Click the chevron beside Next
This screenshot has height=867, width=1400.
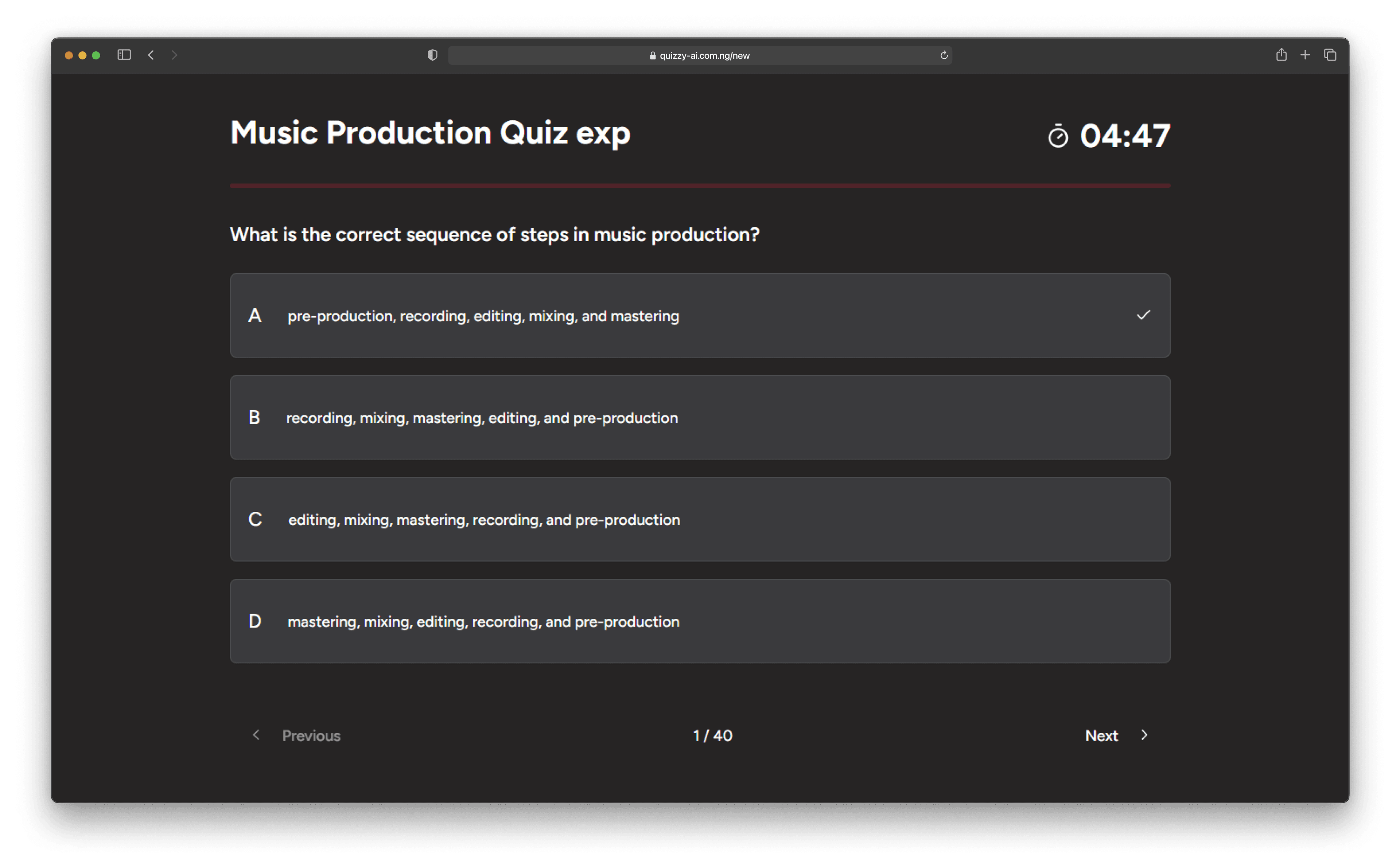tap(1144, 735)
